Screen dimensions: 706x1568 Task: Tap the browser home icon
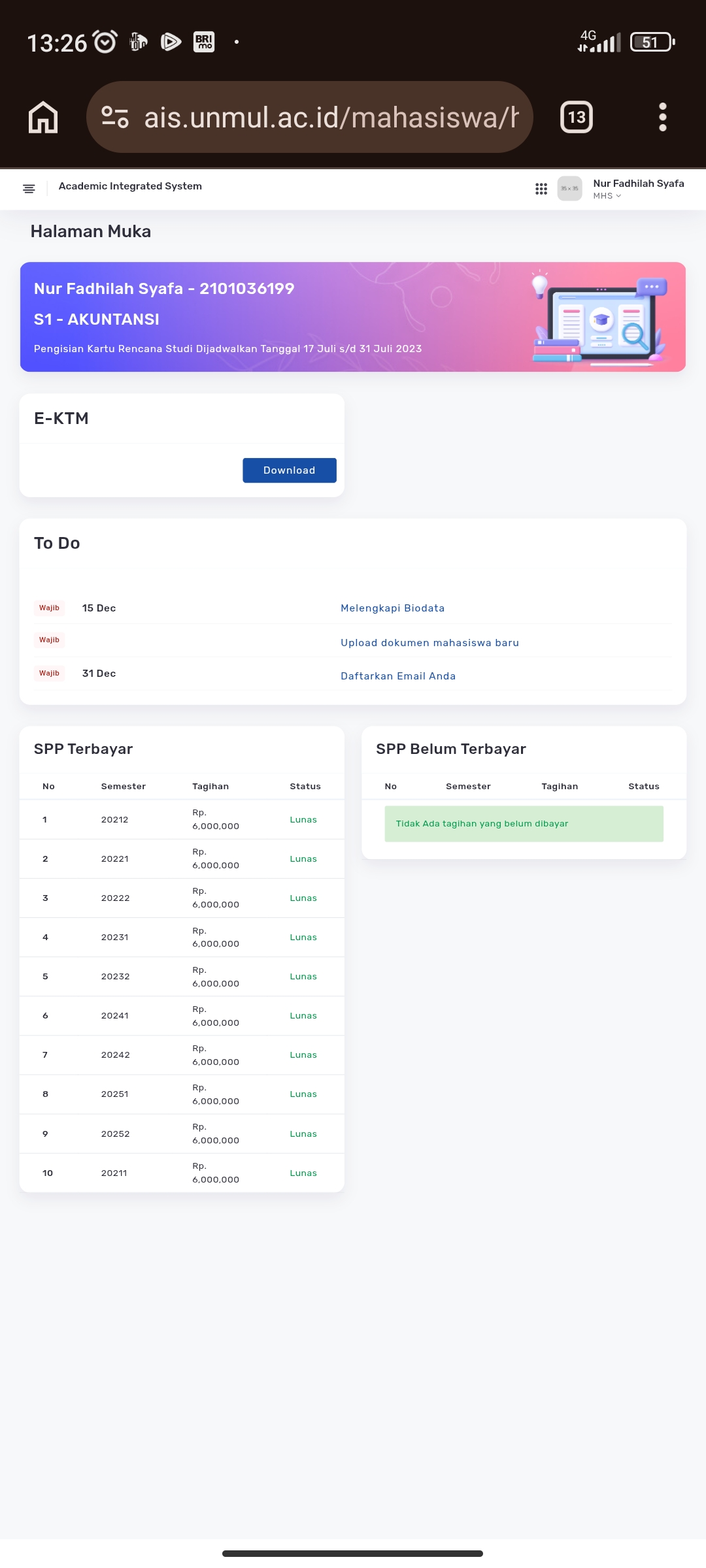pos(43,118)
